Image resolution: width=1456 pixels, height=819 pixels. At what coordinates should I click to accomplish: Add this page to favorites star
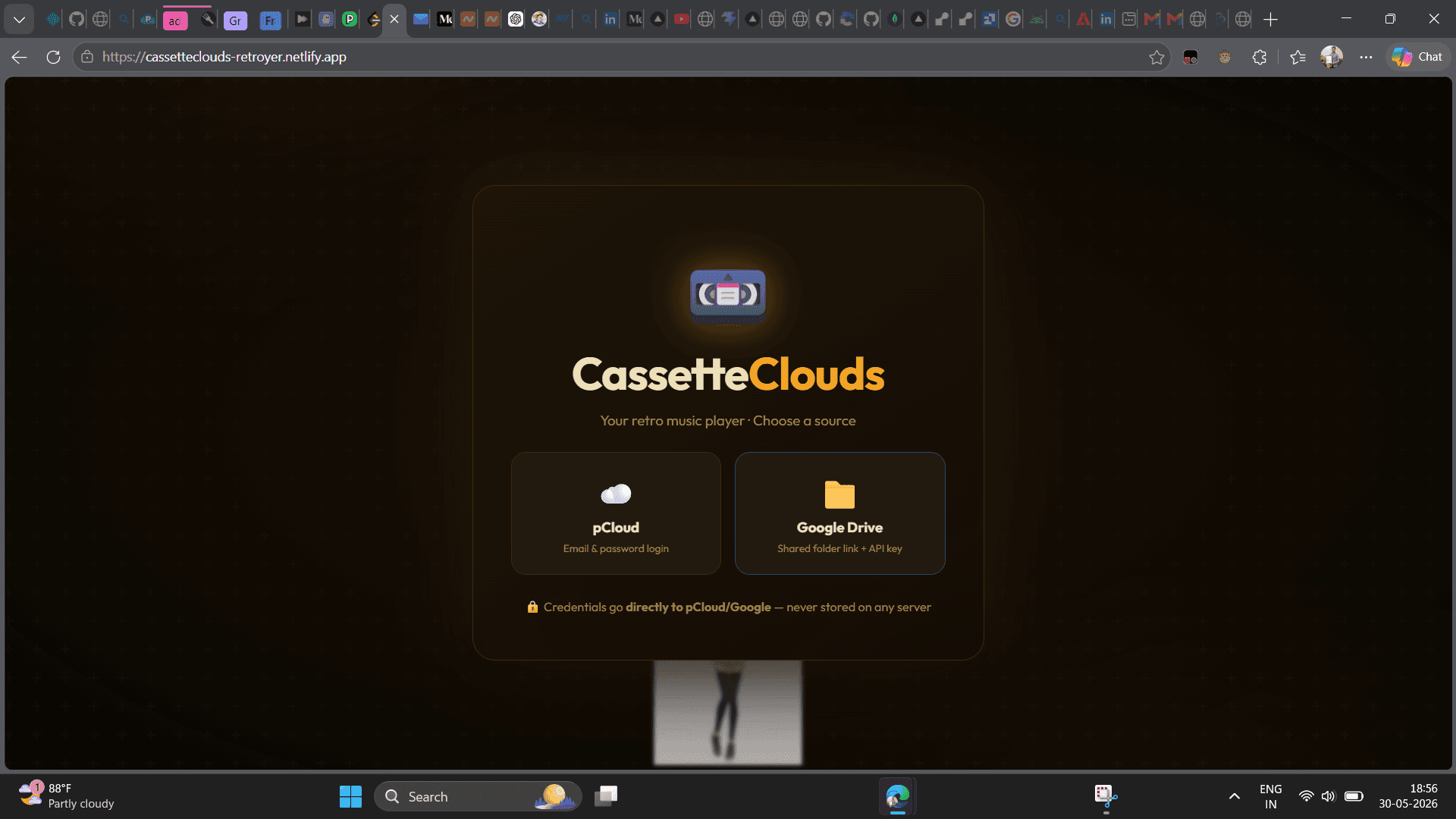coord(1156,57)
